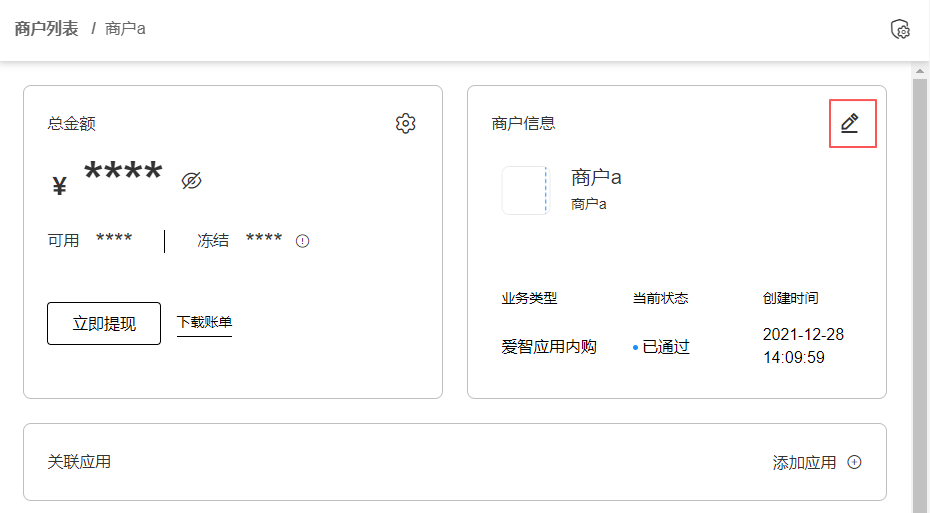The image size is (930, 513).
Task: Click the 商户a breadcrumb text
Action: click(x=125, y=28)
